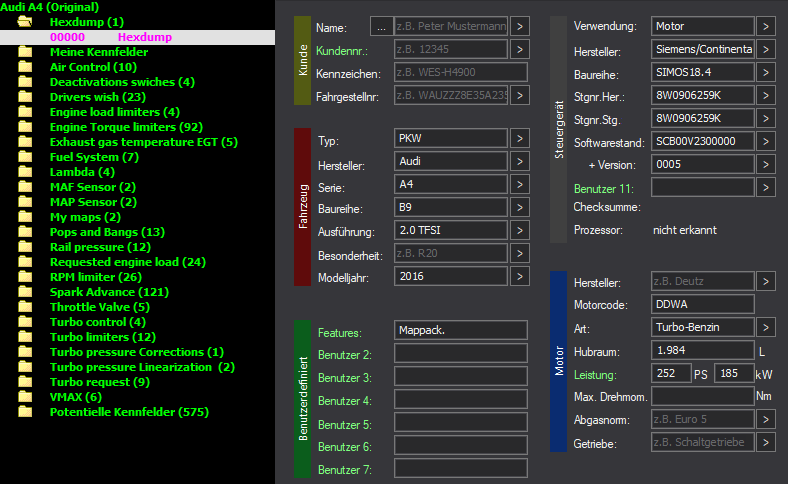Open the arrow list next to Art Turbo-Benzin
This screenshot has height=484, width=788.
pyautogui.click(x=765, y=327)
